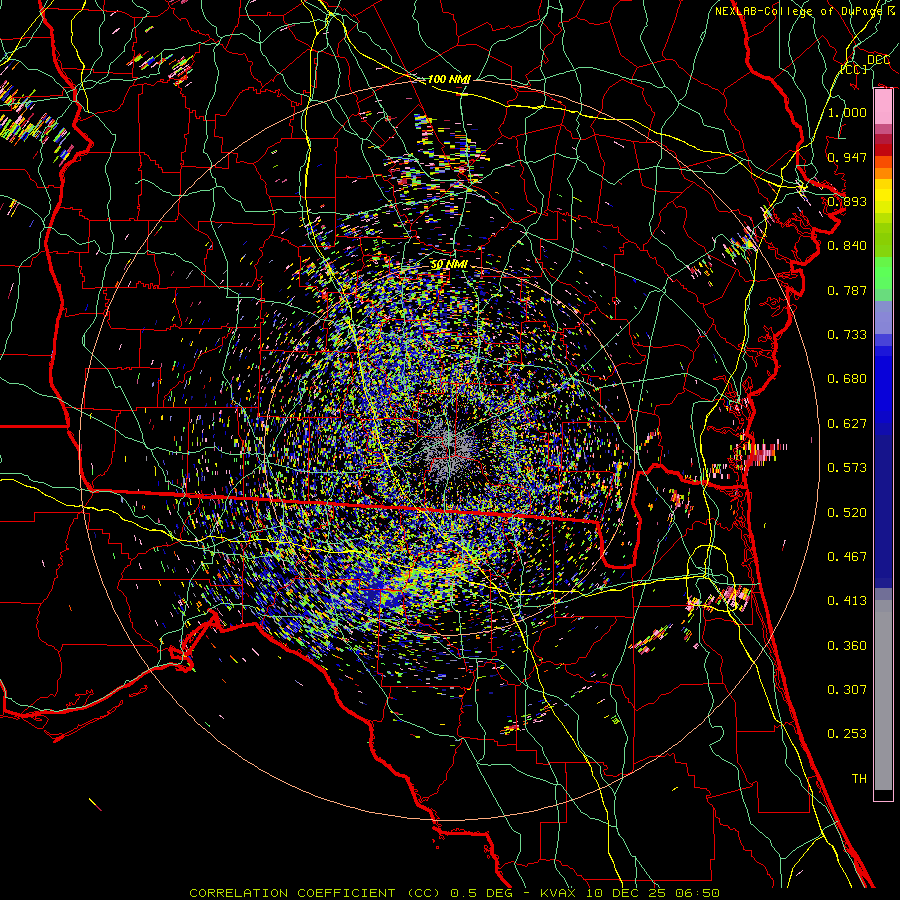Click the [CC] label above the color scale
The height and width of the screenshot is (900, 900).
point(854,69)
